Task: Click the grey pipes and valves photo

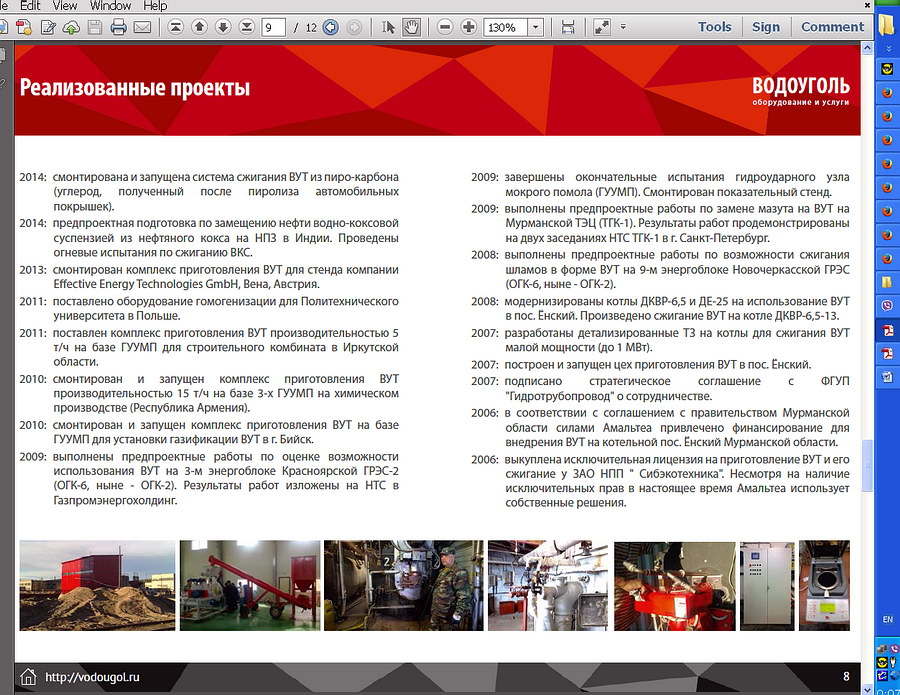Action: click(548, 585)
